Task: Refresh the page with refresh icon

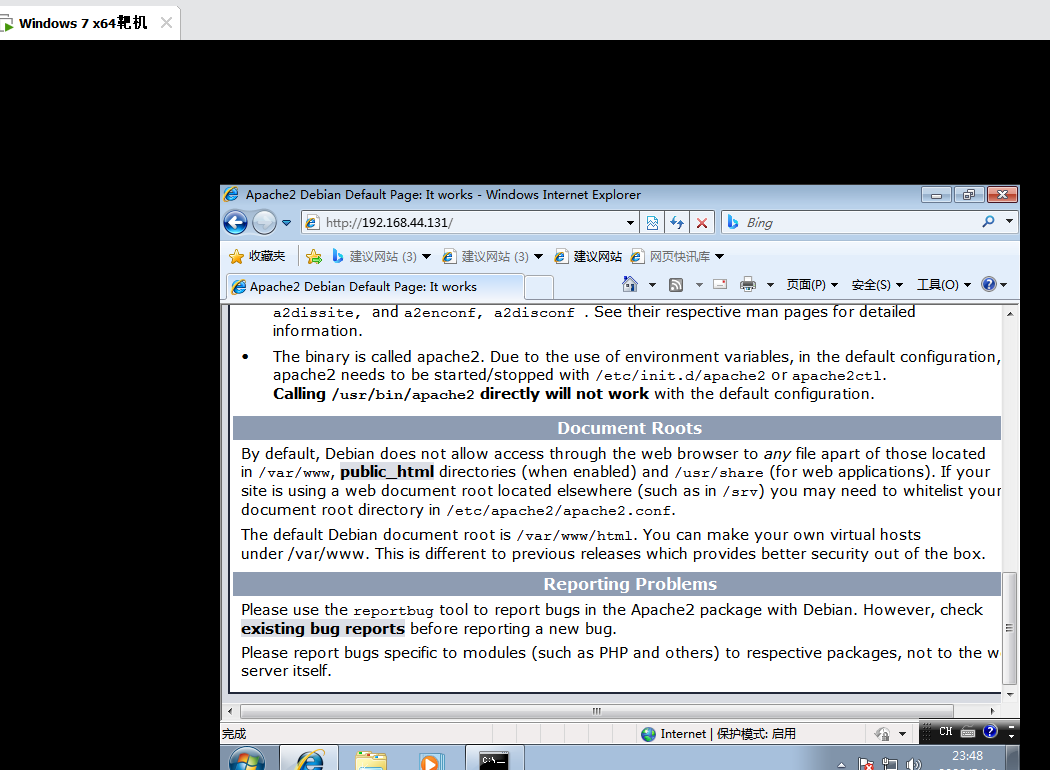Action: [x=677, y=222]
